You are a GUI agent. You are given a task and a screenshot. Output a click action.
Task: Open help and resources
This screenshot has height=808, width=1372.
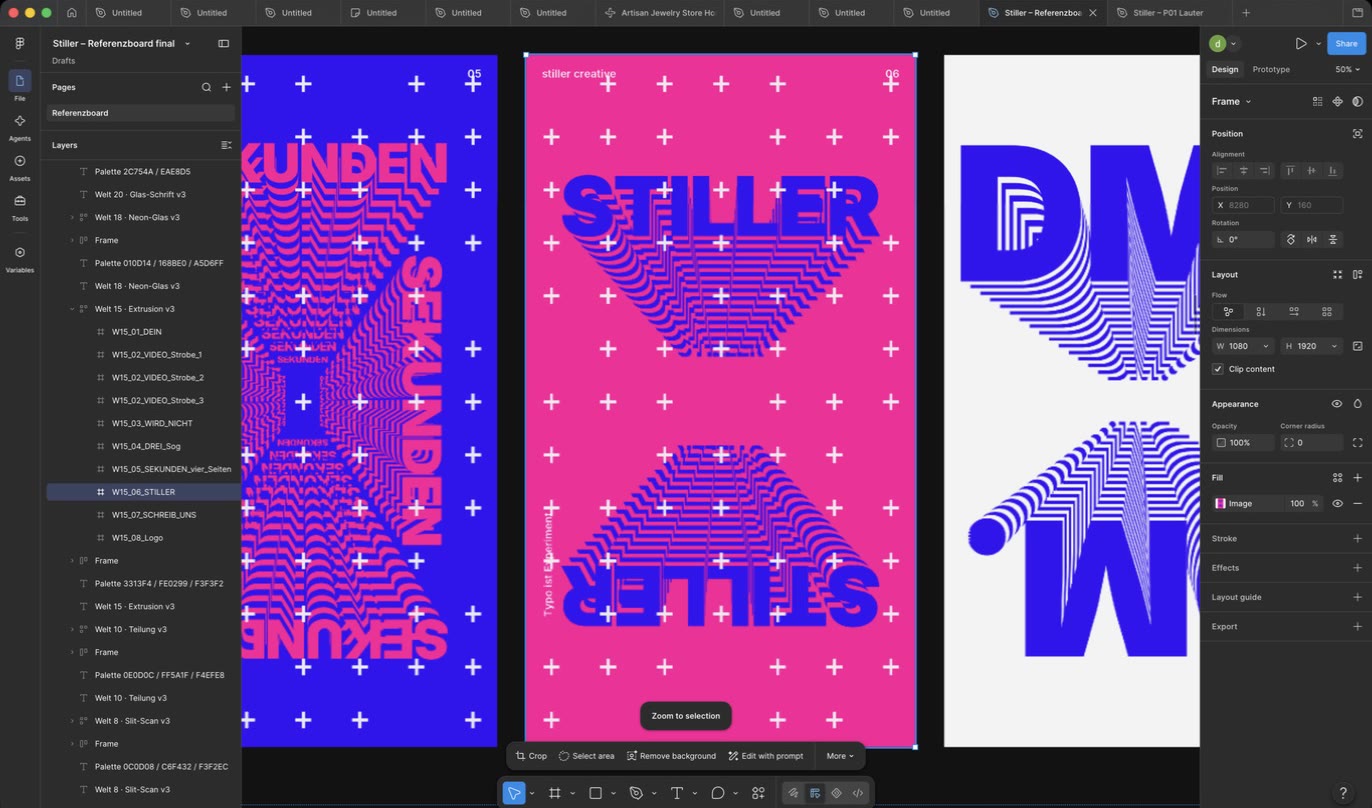click(1343, 793)
